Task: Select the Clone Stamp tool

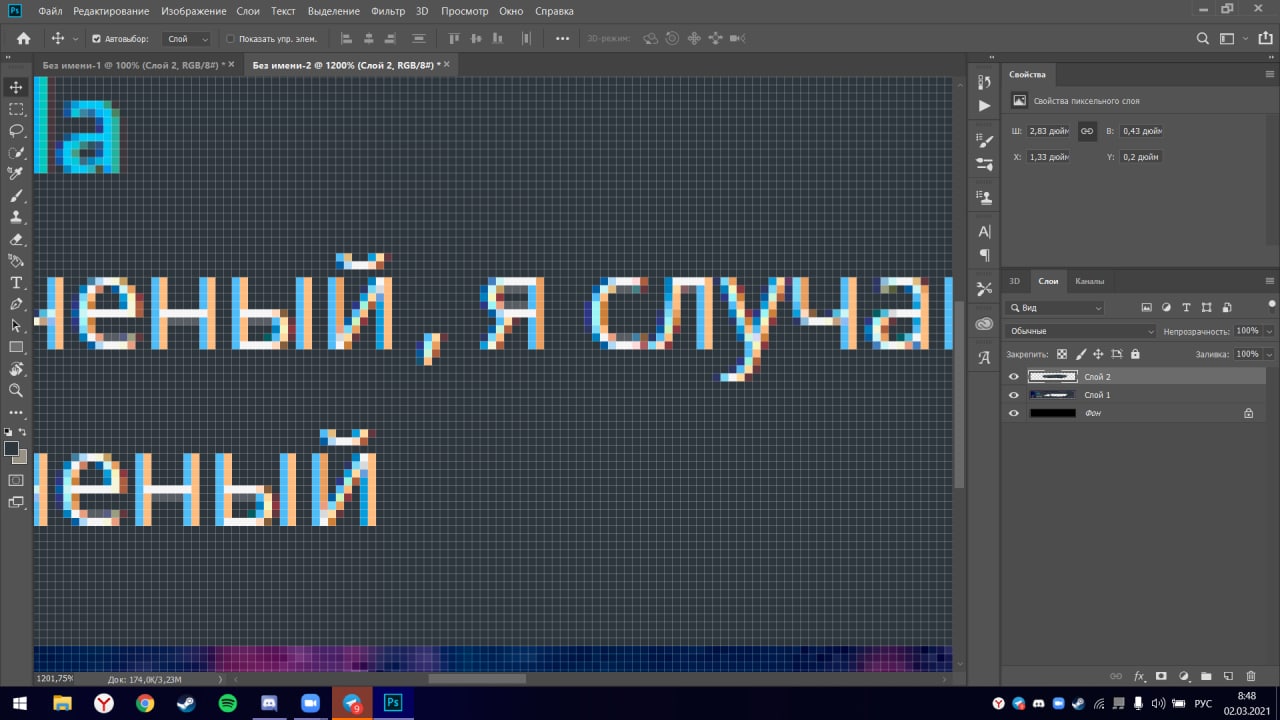Action: pyautogui.click(x=16, y=217)
